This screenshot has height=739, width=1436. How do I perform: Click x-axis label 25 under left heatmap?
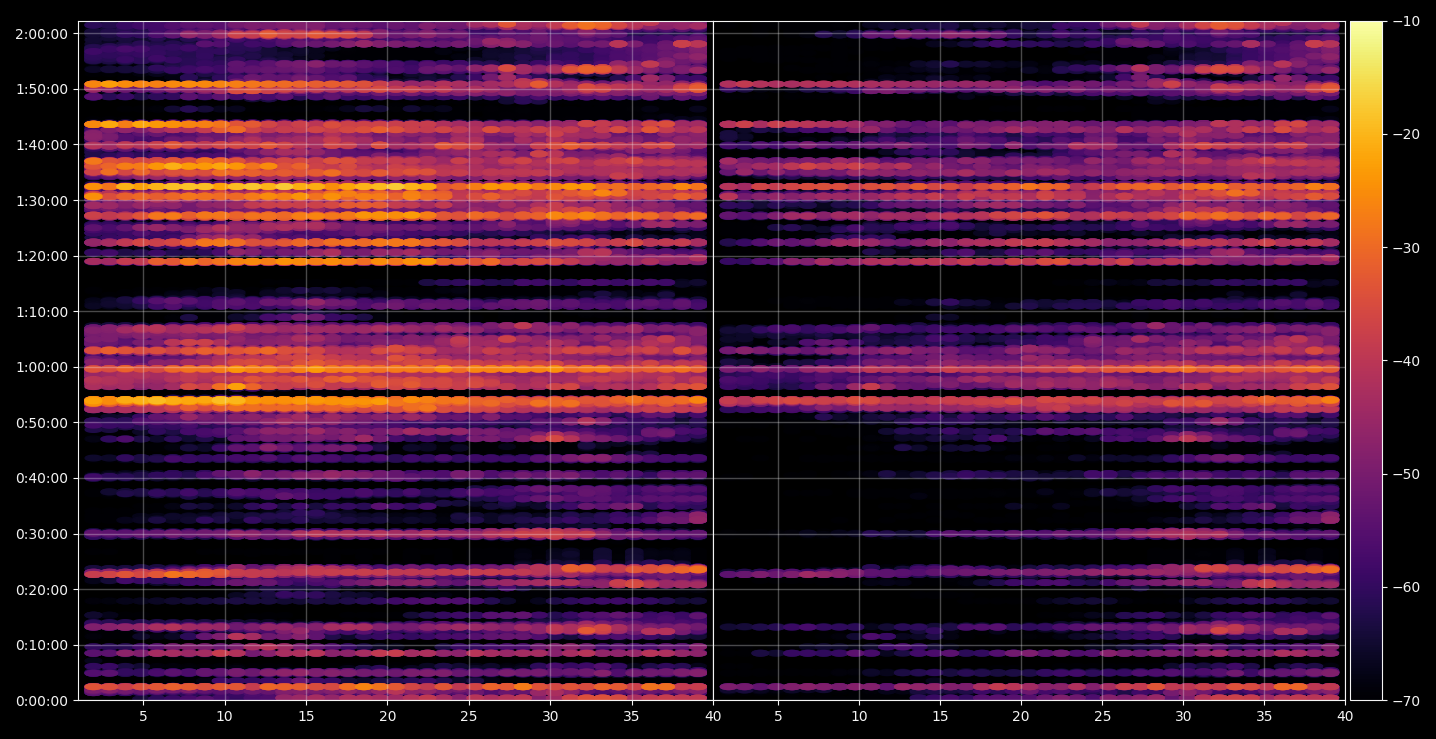pos(469,717)
